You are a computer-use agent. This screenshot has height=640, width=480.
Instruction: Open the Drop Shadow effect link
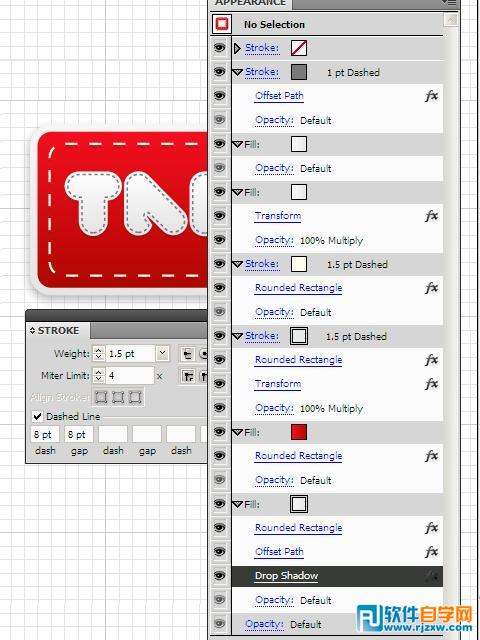pos(286,576)
